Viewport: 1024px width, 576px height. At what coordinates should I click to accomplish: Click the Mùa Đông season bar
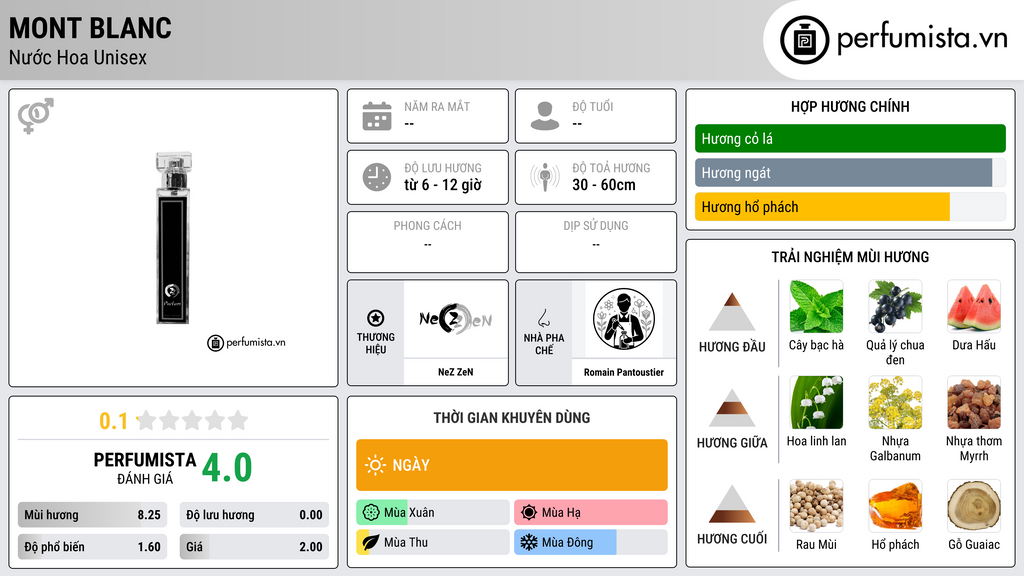point(591,542)
